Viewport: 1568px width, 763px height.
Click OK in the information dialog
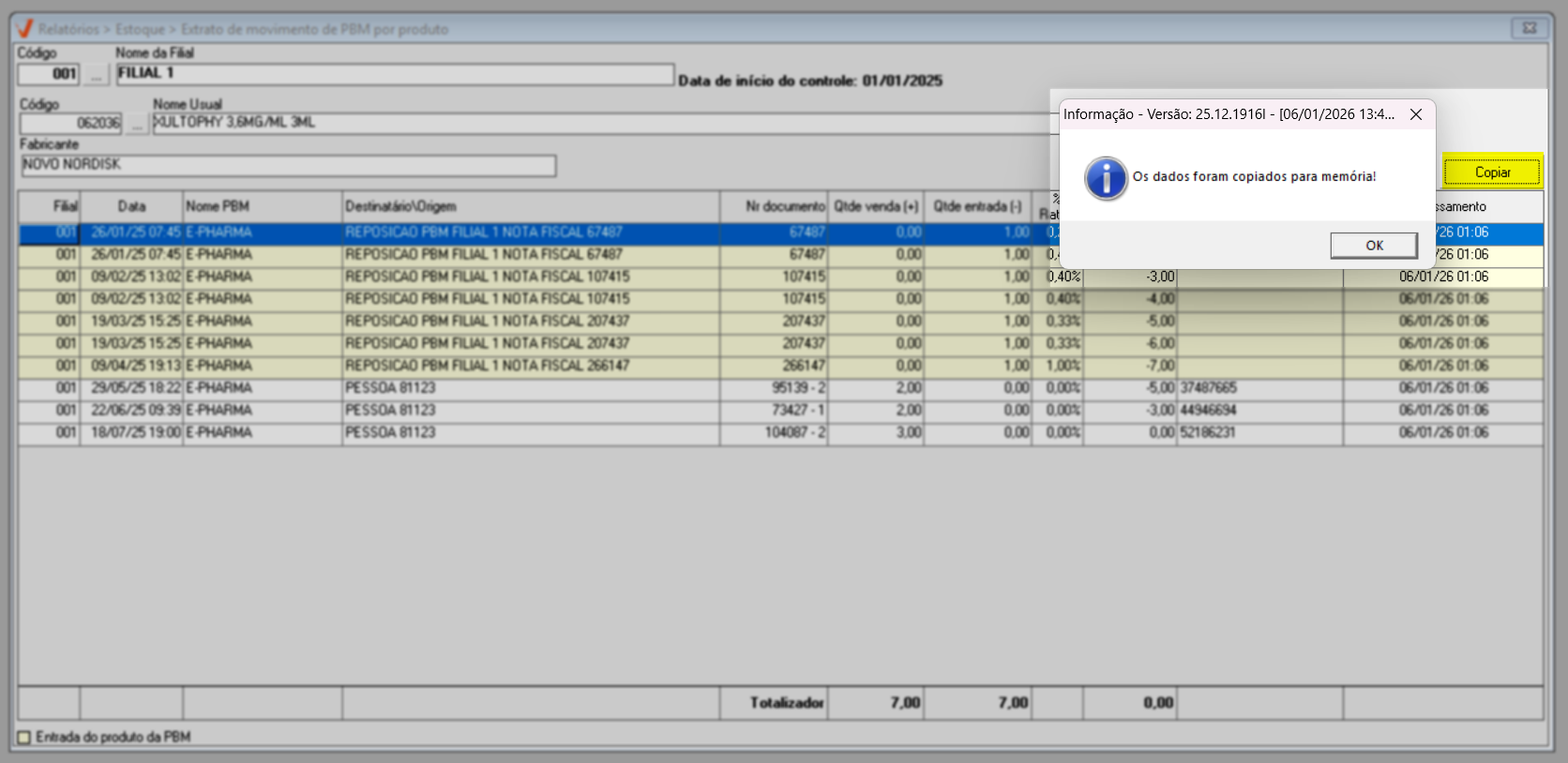point(1373,246)
